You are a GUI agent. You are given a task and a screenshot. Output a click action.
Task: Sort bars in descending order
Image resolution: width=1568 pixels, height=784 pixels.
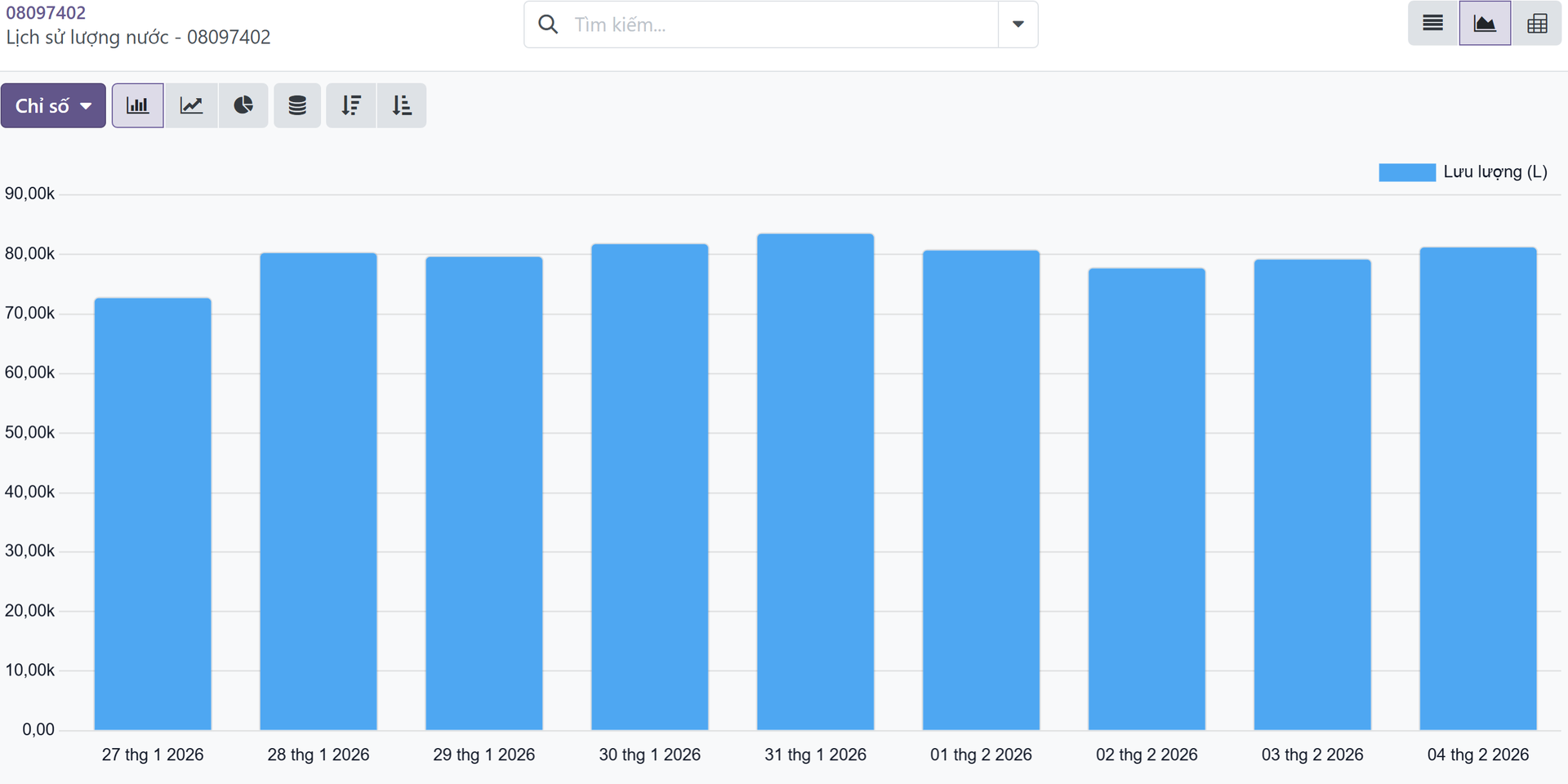click(351, 105)
